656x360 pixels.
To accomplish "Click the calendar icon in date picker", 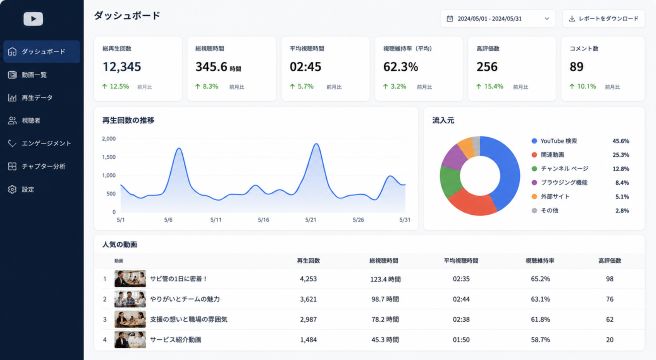I will pyautogui.click(x=450, y=19).
